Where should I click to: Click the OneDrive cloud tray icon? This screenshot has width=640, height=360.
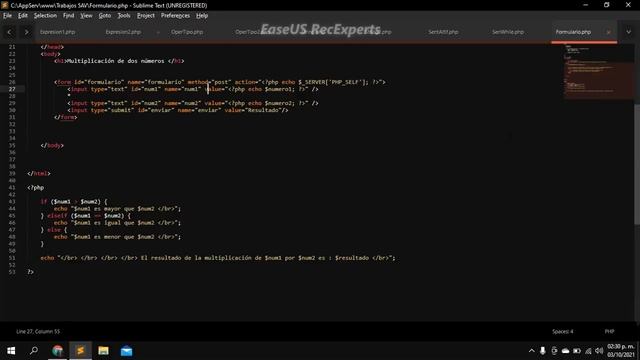click(x=565, y=351)
